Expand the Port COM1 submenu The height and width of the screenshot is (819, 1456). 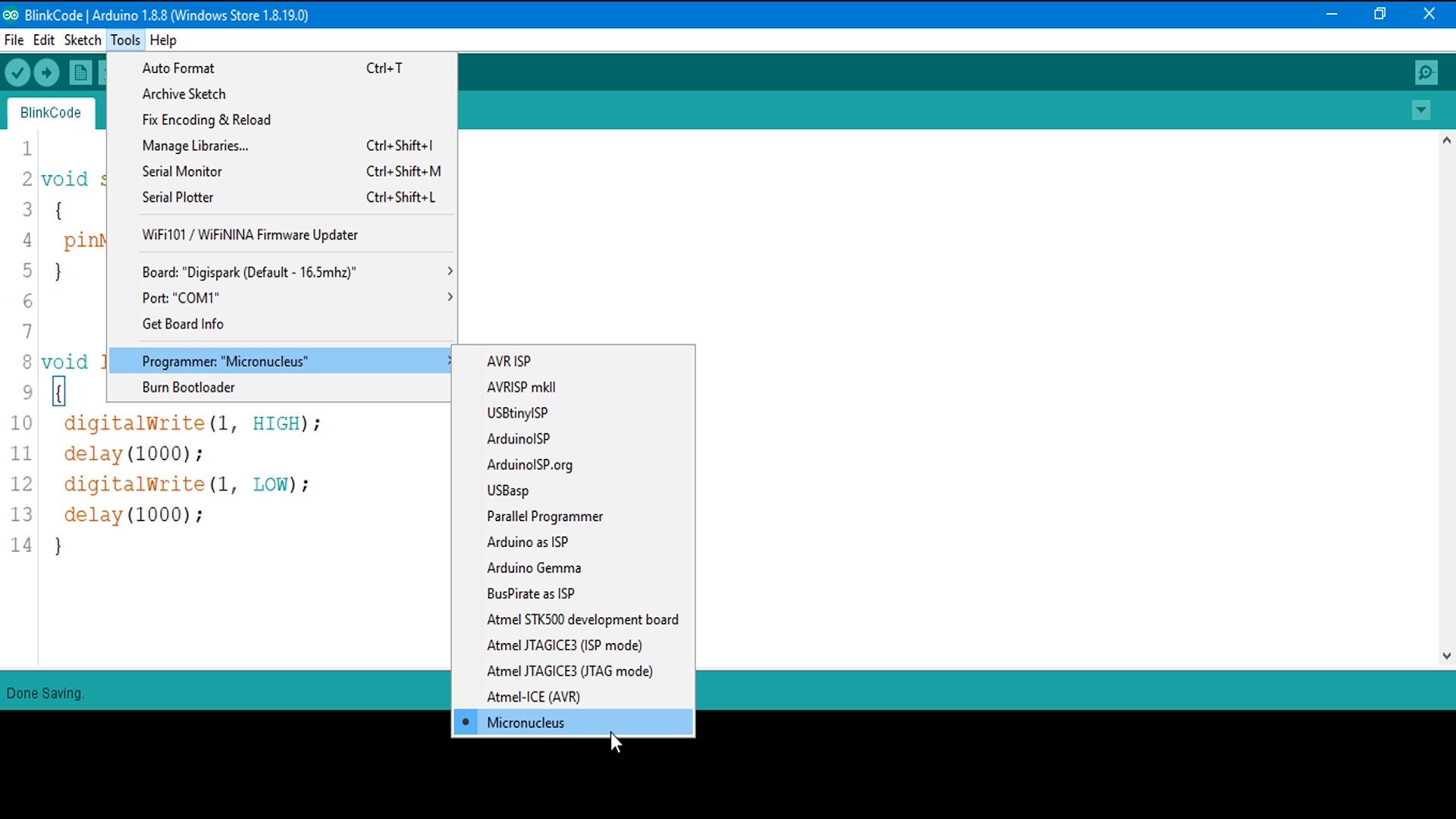coord(180,298)
